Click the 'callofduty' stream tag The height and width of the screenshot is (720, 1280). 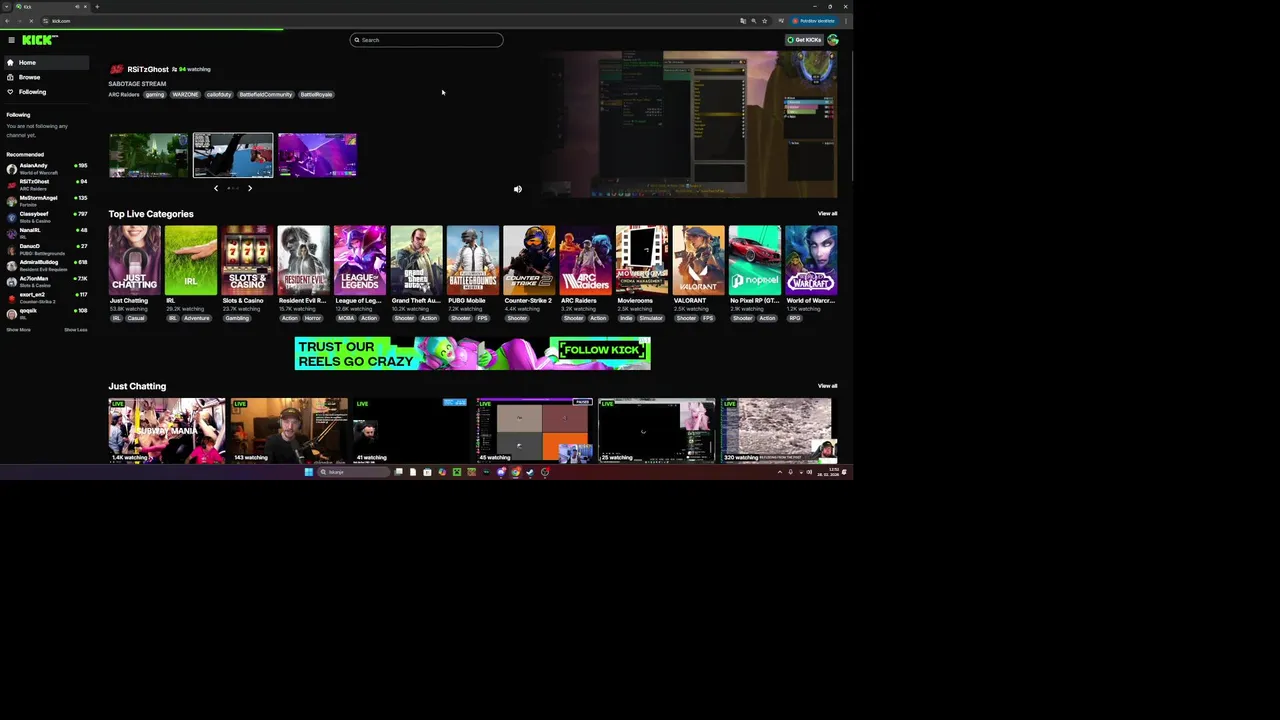218,95
